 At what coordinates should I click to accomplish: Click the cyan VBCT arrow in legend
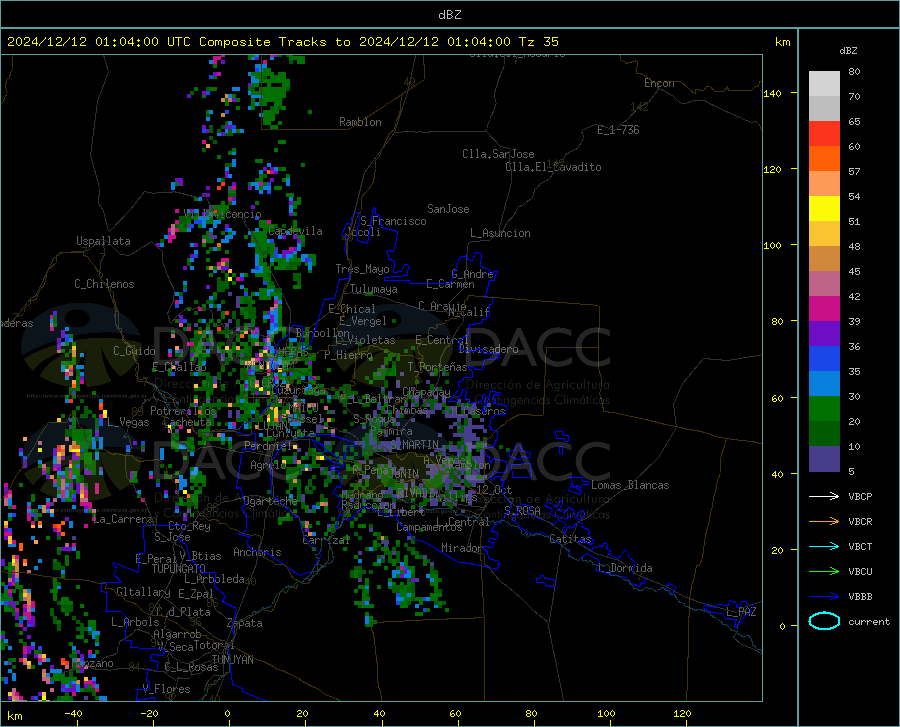coord(824,546)
